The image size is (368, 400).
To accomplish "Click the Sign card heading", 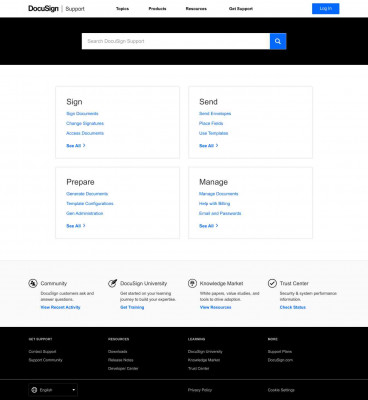I will click(74, 102).
